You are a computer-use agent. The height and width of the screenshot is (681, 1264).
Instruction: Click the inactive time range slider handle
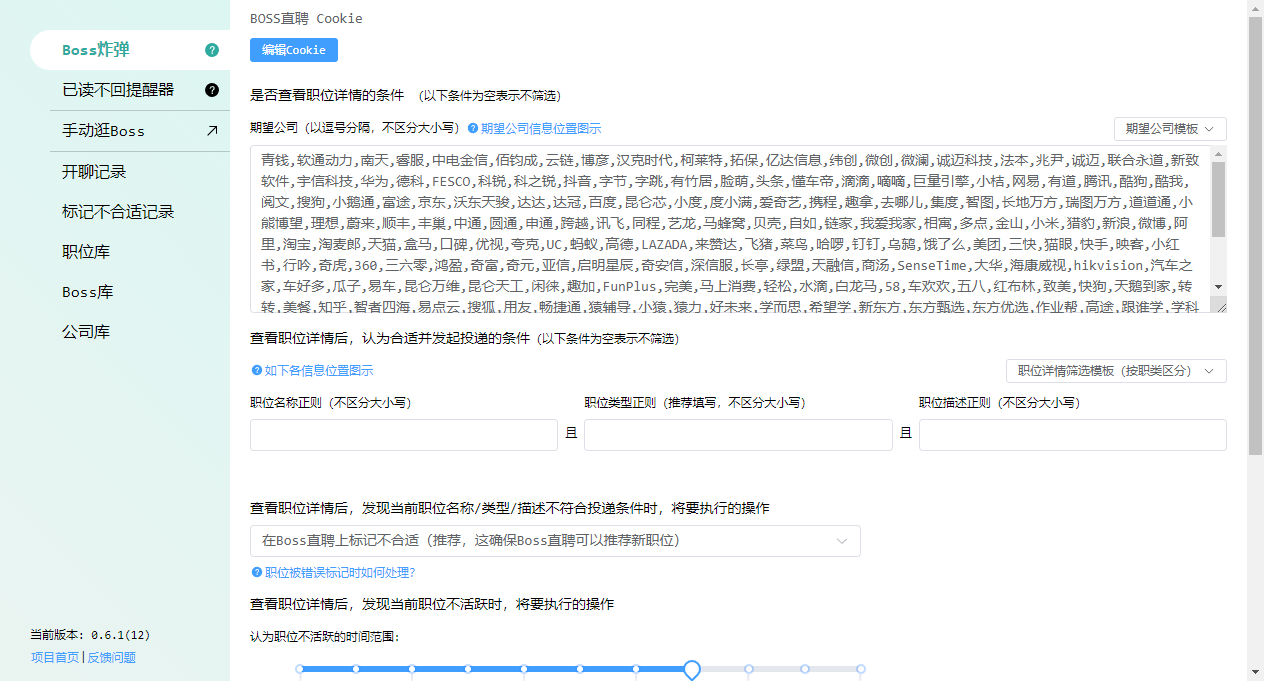coord(691,669)
